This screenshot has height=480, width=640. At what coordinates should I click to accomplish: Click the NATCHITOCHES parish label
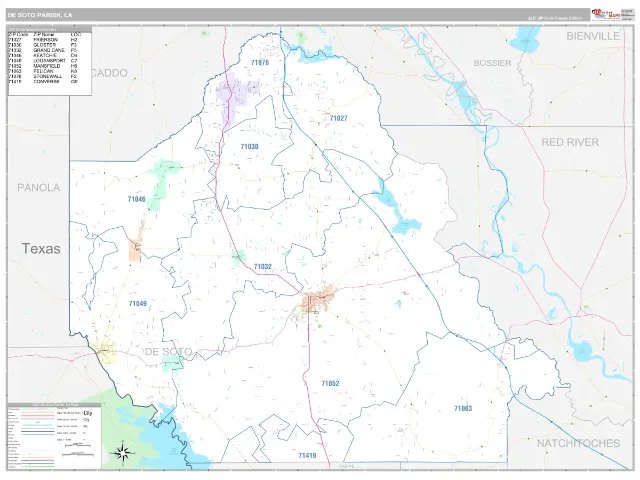click(578, 443)
